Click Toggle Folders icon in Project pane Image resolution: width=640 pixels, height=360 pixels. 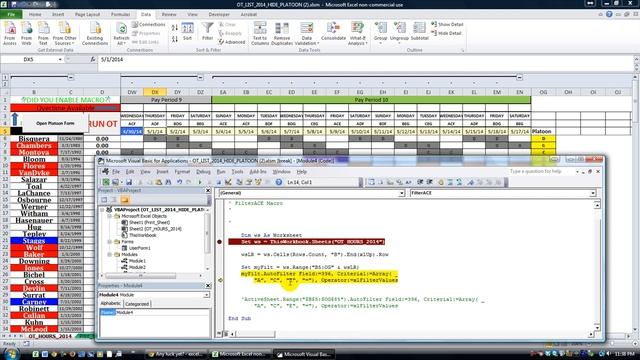click(124, 200)
